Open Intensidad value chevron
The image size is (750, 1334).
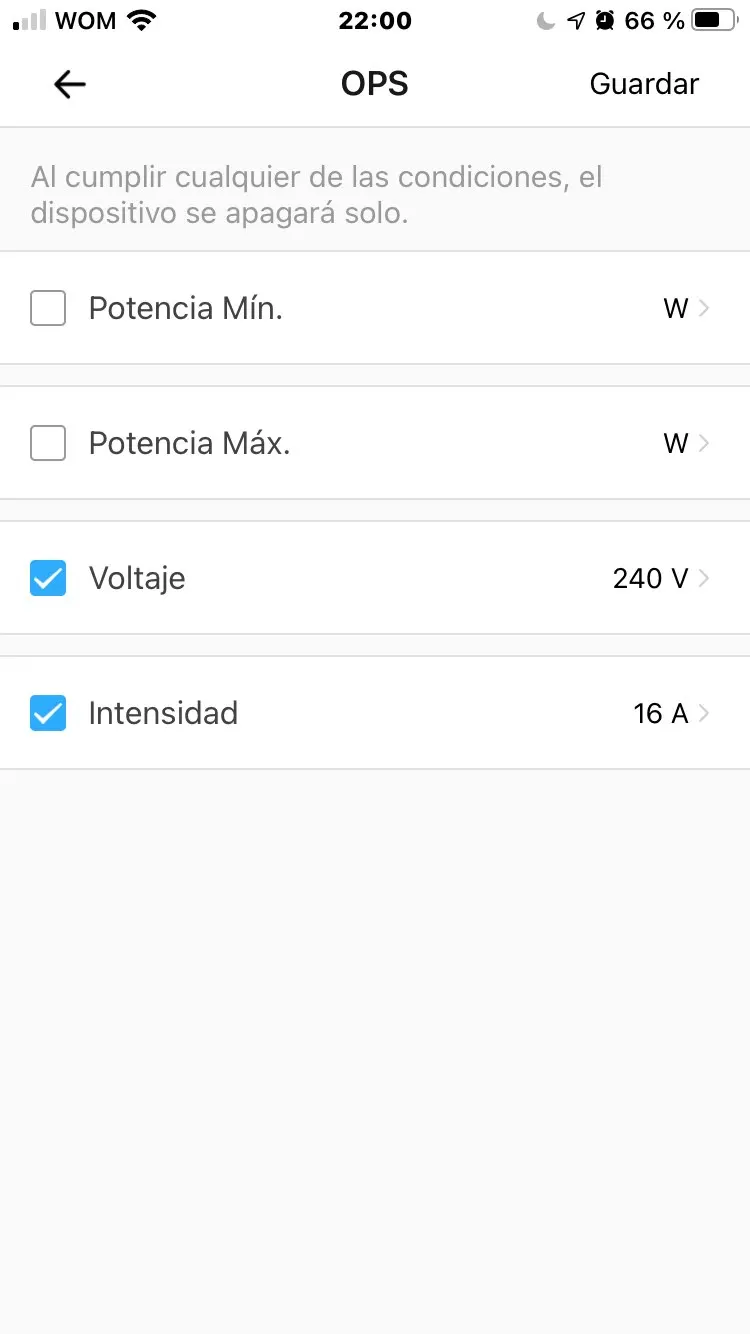(x=704, y=713)
